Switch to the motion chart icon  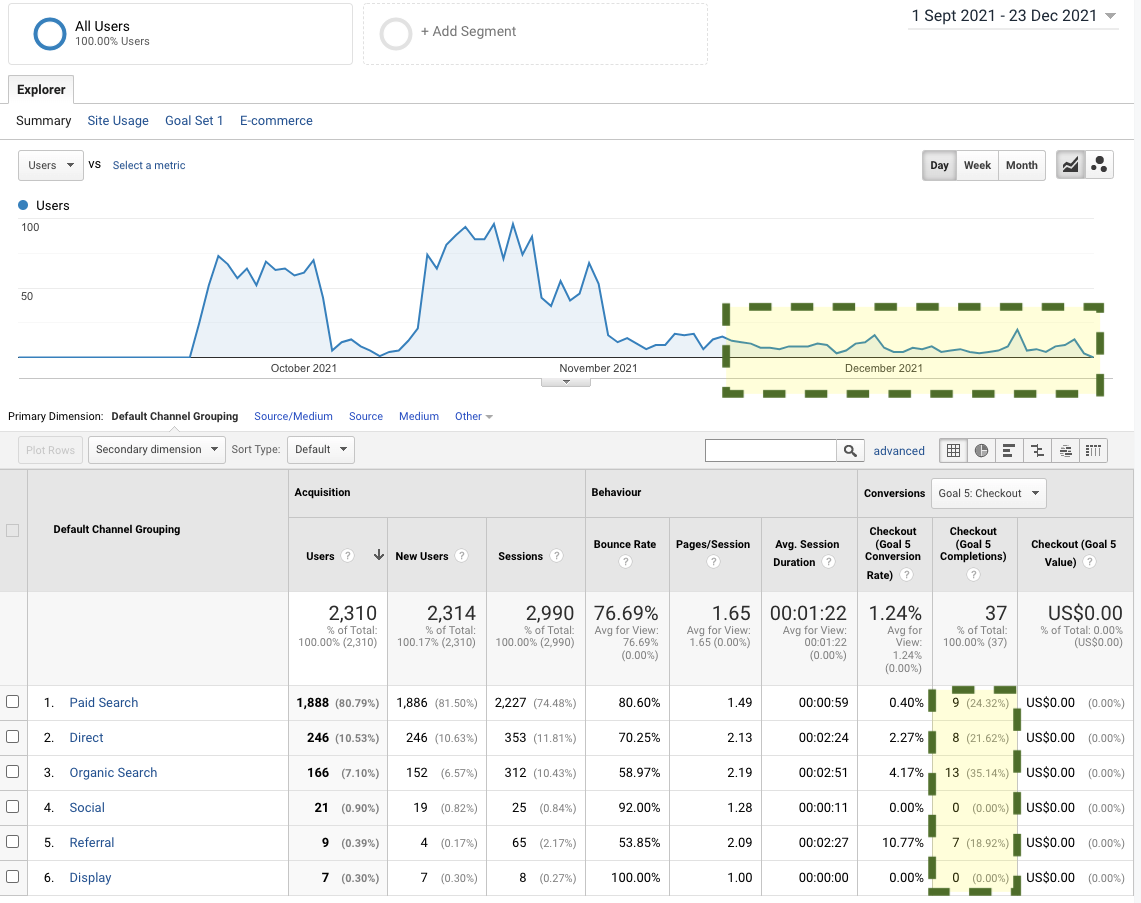coord(1099,165)
